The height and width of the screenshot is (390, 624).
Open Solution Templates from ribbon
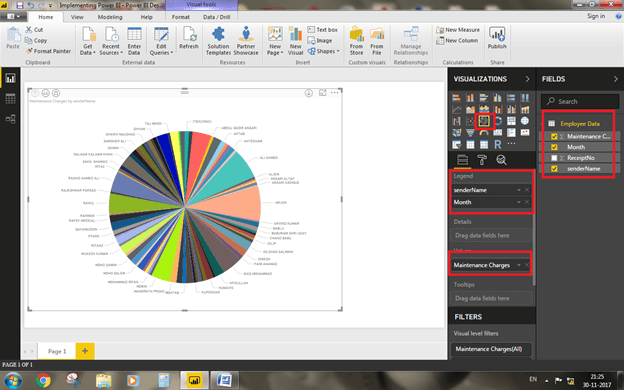(218, 41)
